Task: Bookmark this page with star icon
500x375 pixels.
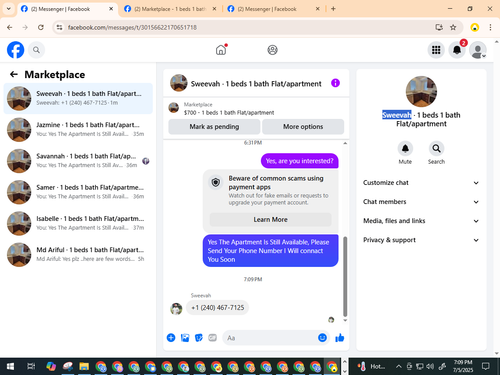Action: pos(453,27)
